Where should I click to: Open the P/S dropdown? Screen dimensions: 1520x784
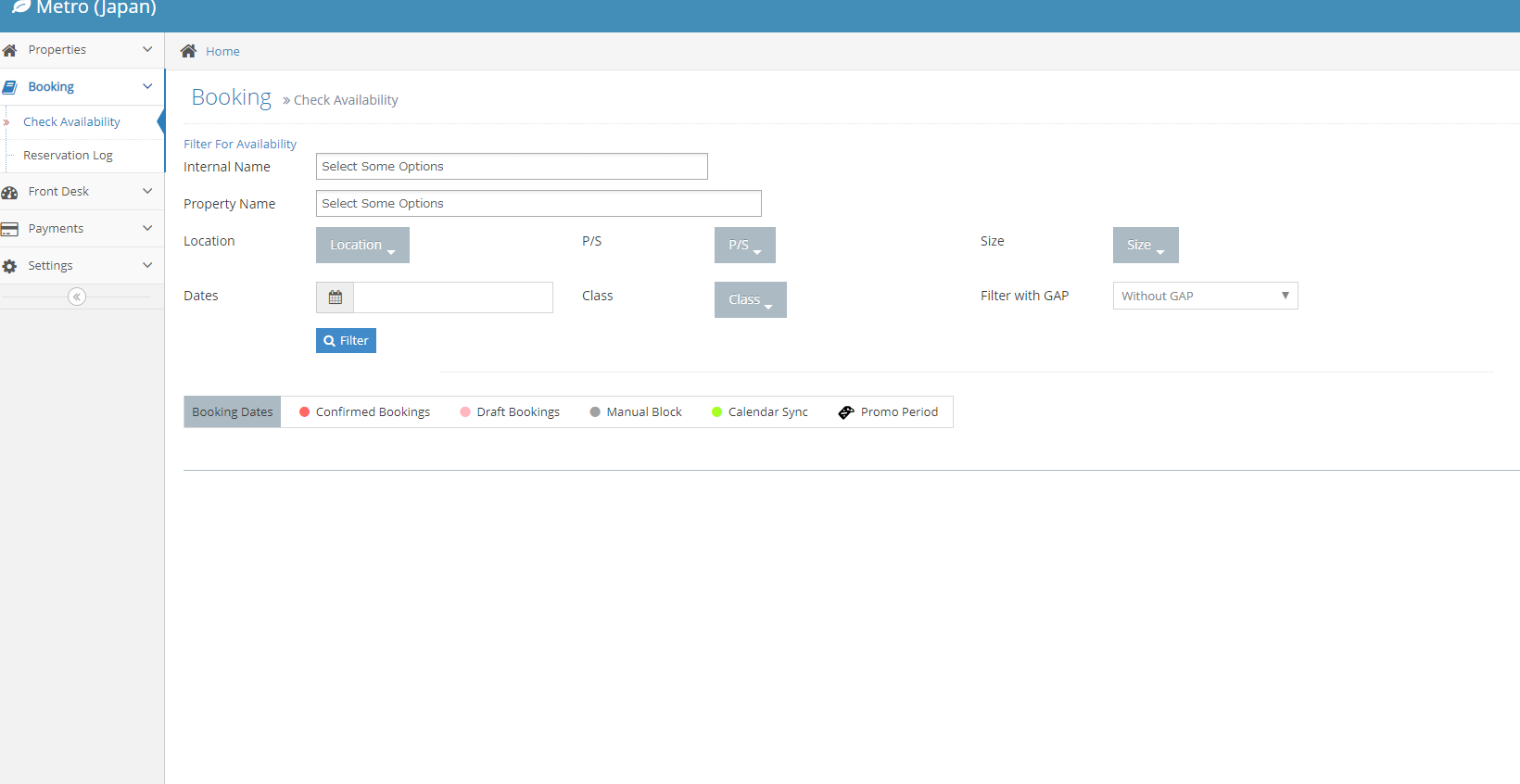coord(744,245)
